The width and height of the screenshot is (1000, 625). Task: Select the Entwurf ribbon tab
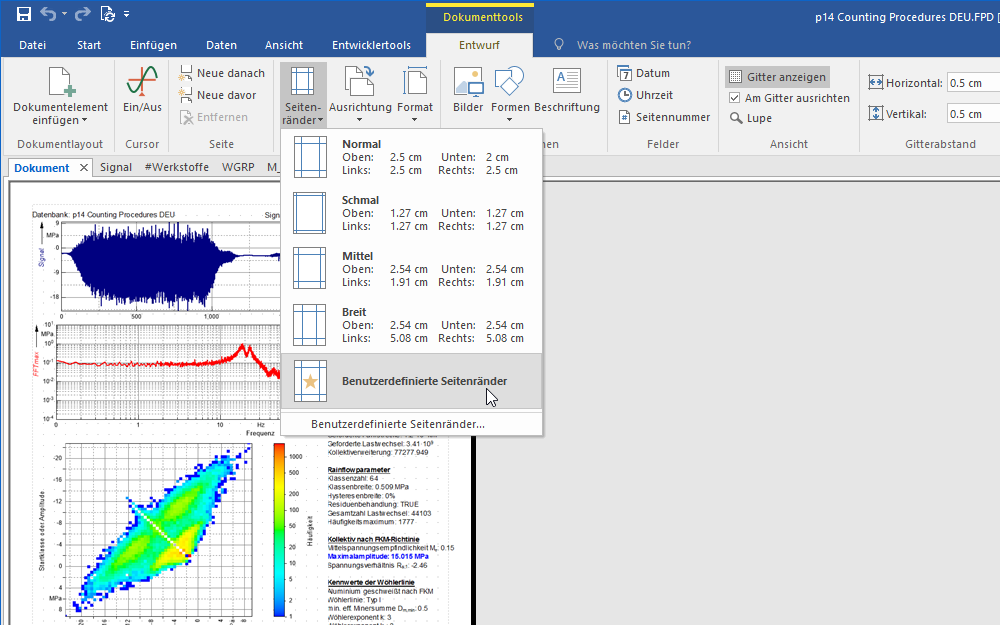point(479,45)
